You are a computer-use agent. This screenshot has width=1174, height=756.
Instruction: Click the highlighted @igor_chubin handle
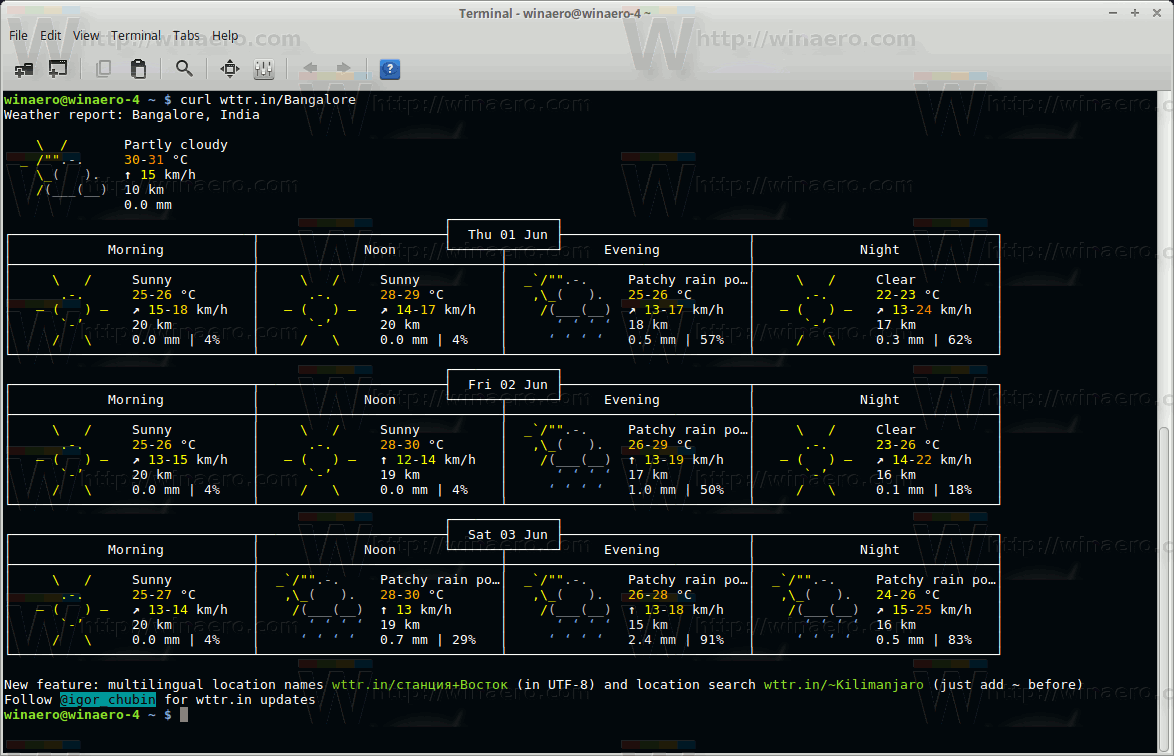point(107,699)
